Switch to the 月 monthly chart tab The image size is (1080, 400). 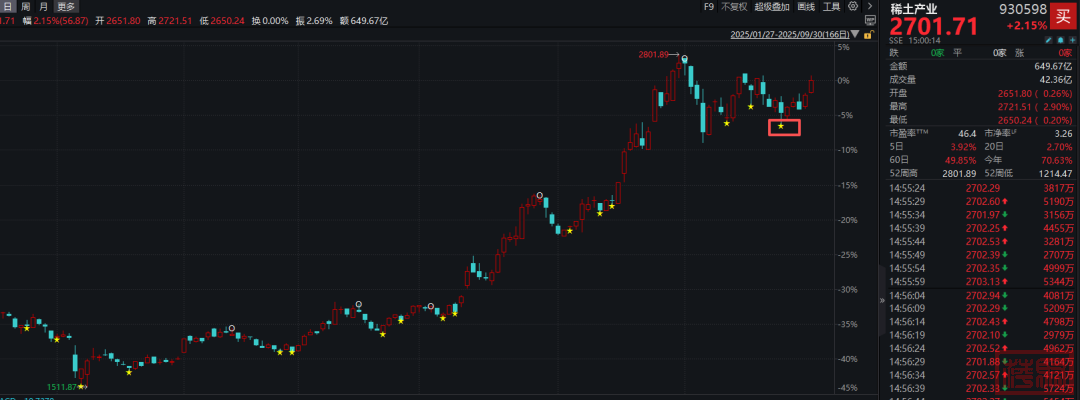point(43,6)
